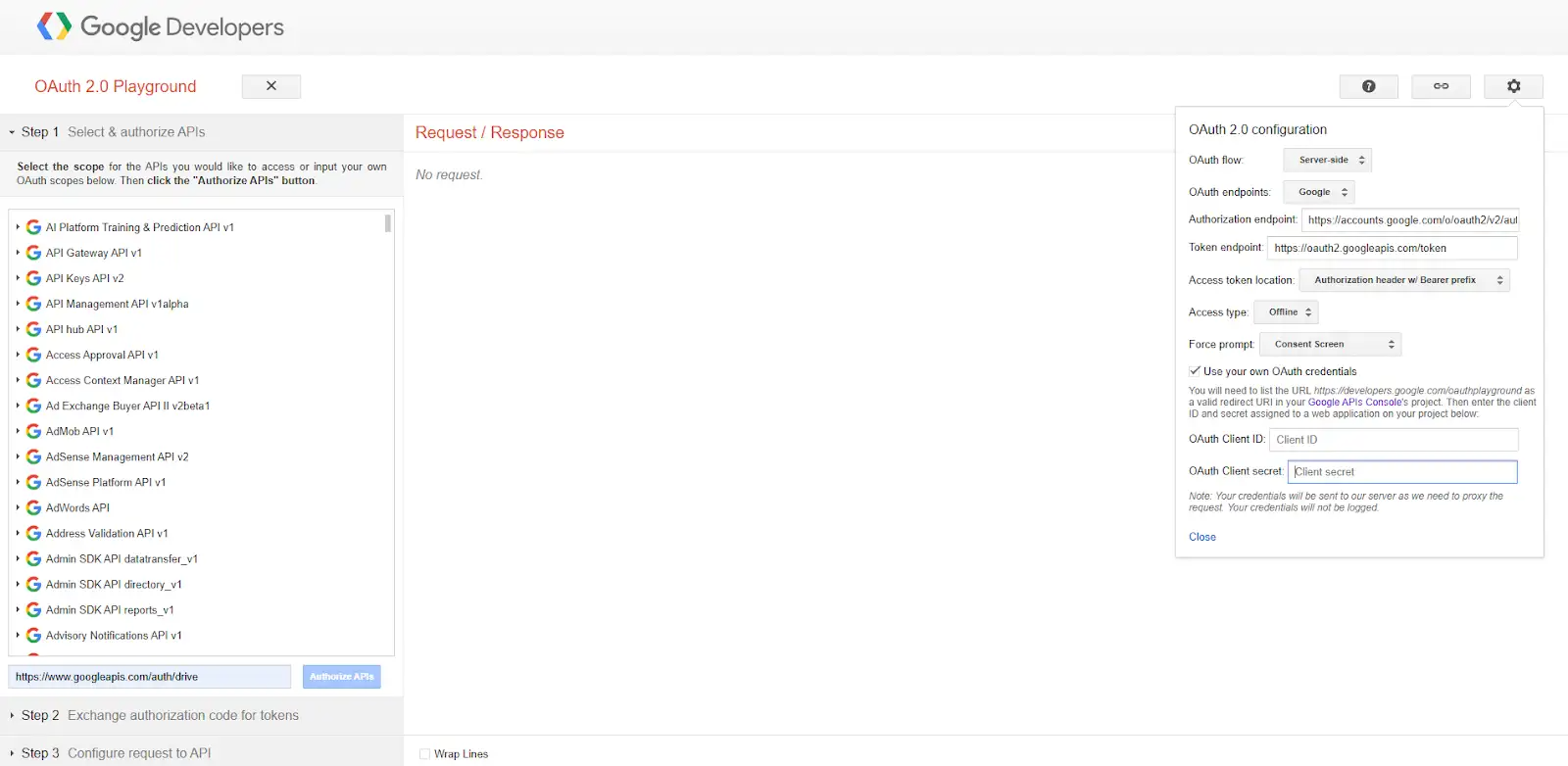This screenshot has width=1568, height=766.
Task: Select Ad Exchange Buyer API II v2beta1 row
Action: 198,406
